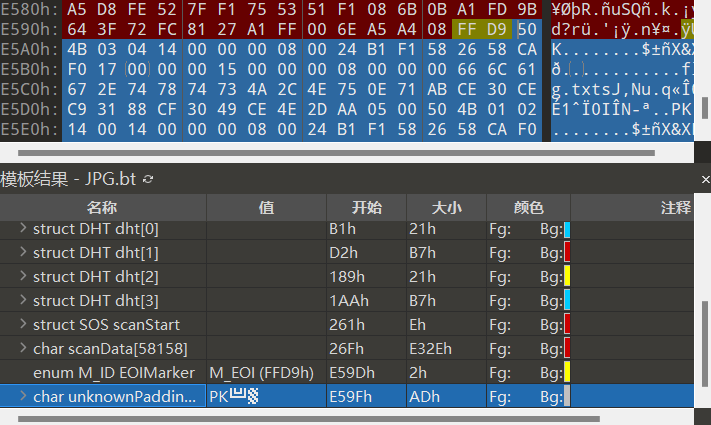Image resolution: width=711 pixels, height=425 pixels.
Task: Click the 颜色 column header
Action: click(x=528, y=208)
